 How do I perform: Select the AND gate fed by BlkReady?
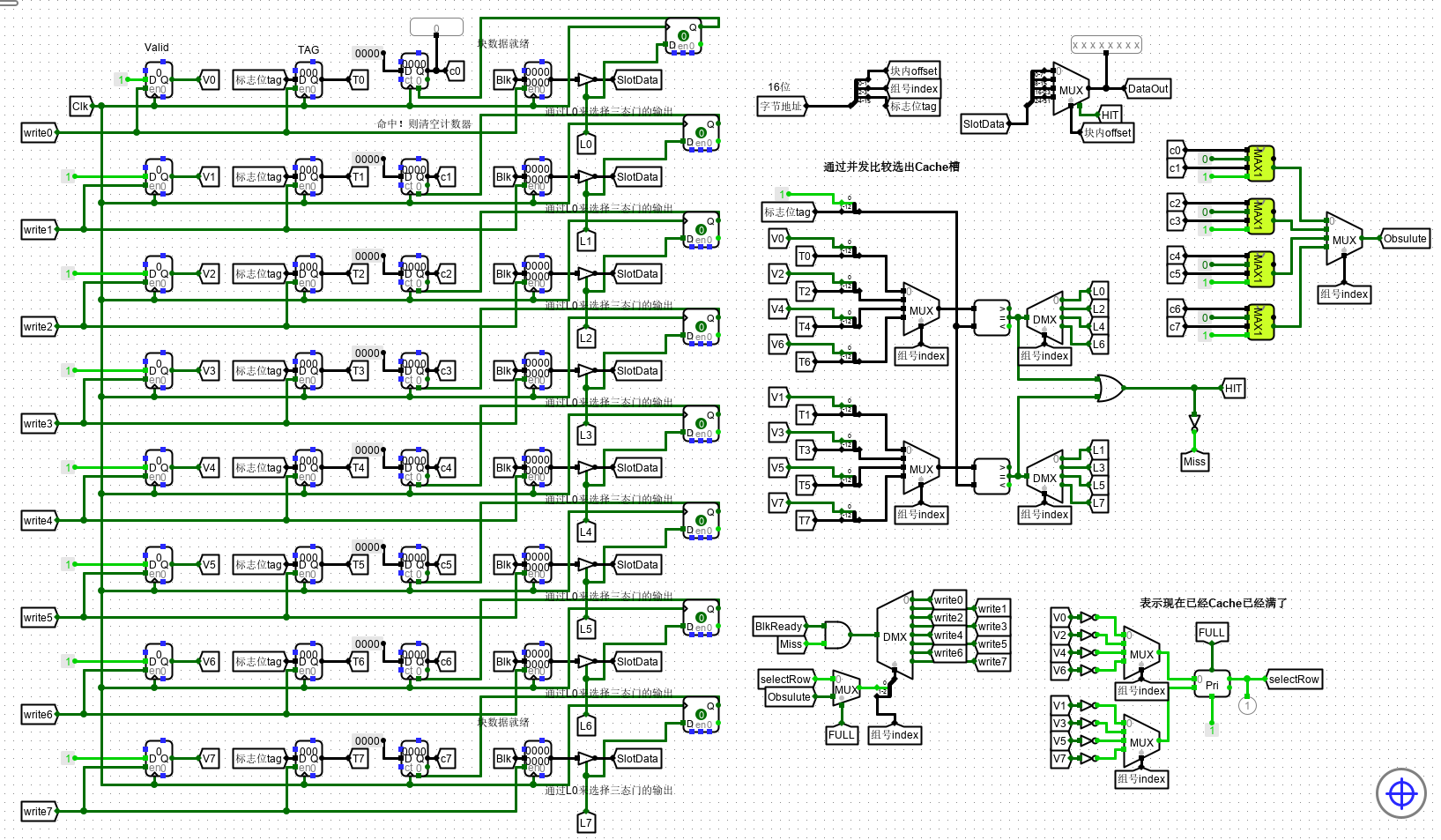pyautogui.click(x=837, y=635)
